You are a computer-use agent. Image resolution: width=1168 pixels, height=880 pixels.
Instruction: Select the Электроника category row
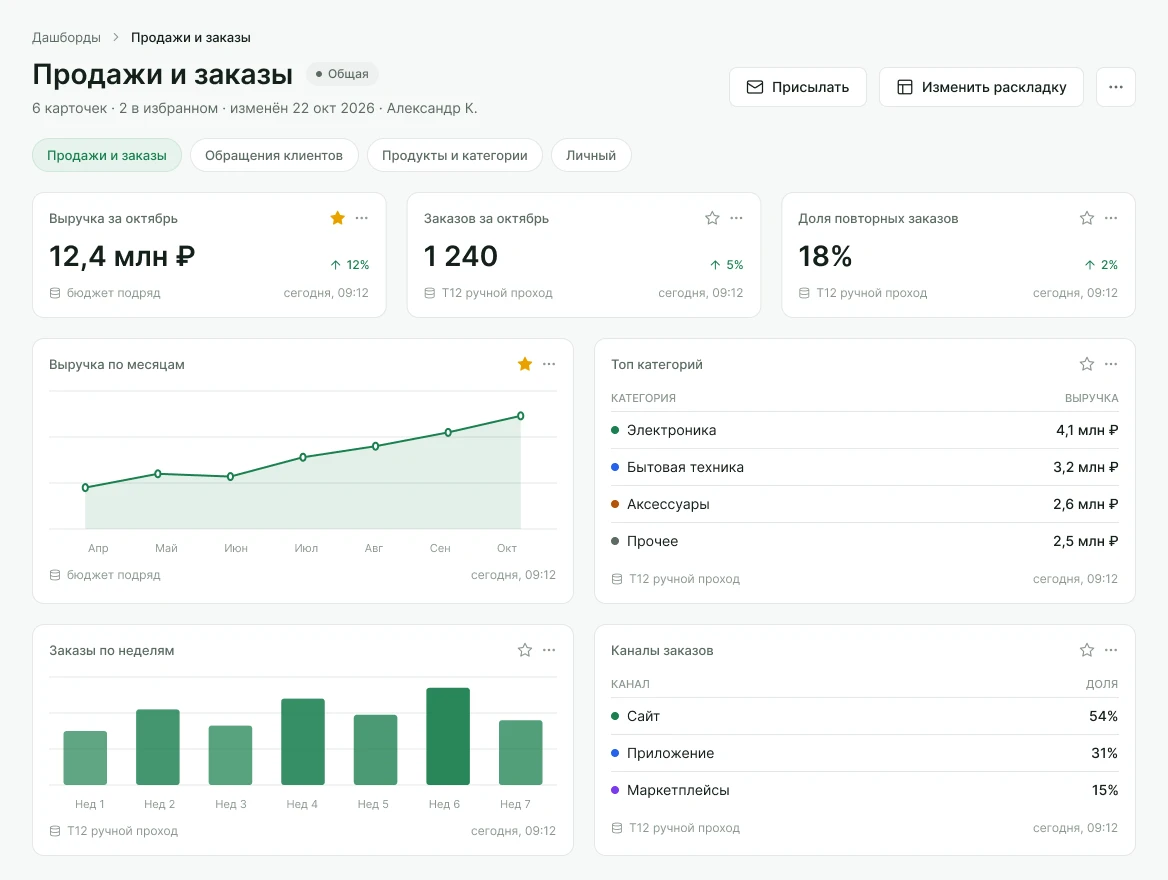point(864,430)
